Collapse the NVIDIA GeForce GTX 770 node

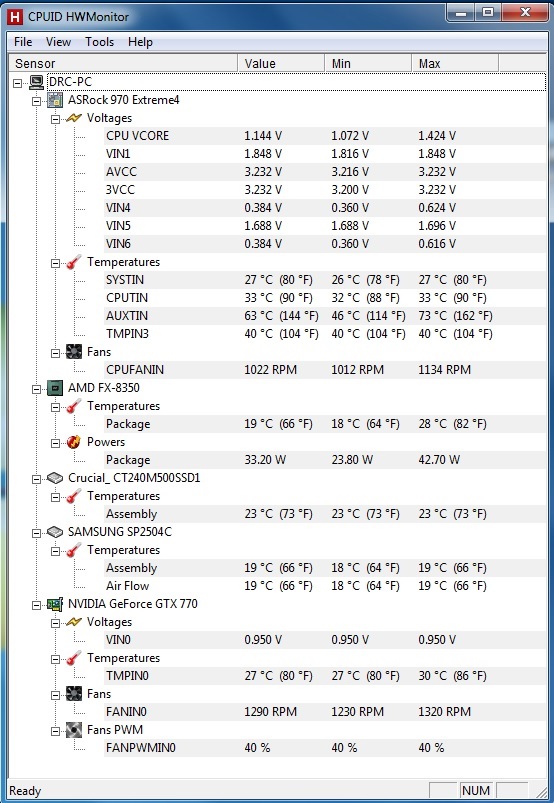click(x=36, y=605)
